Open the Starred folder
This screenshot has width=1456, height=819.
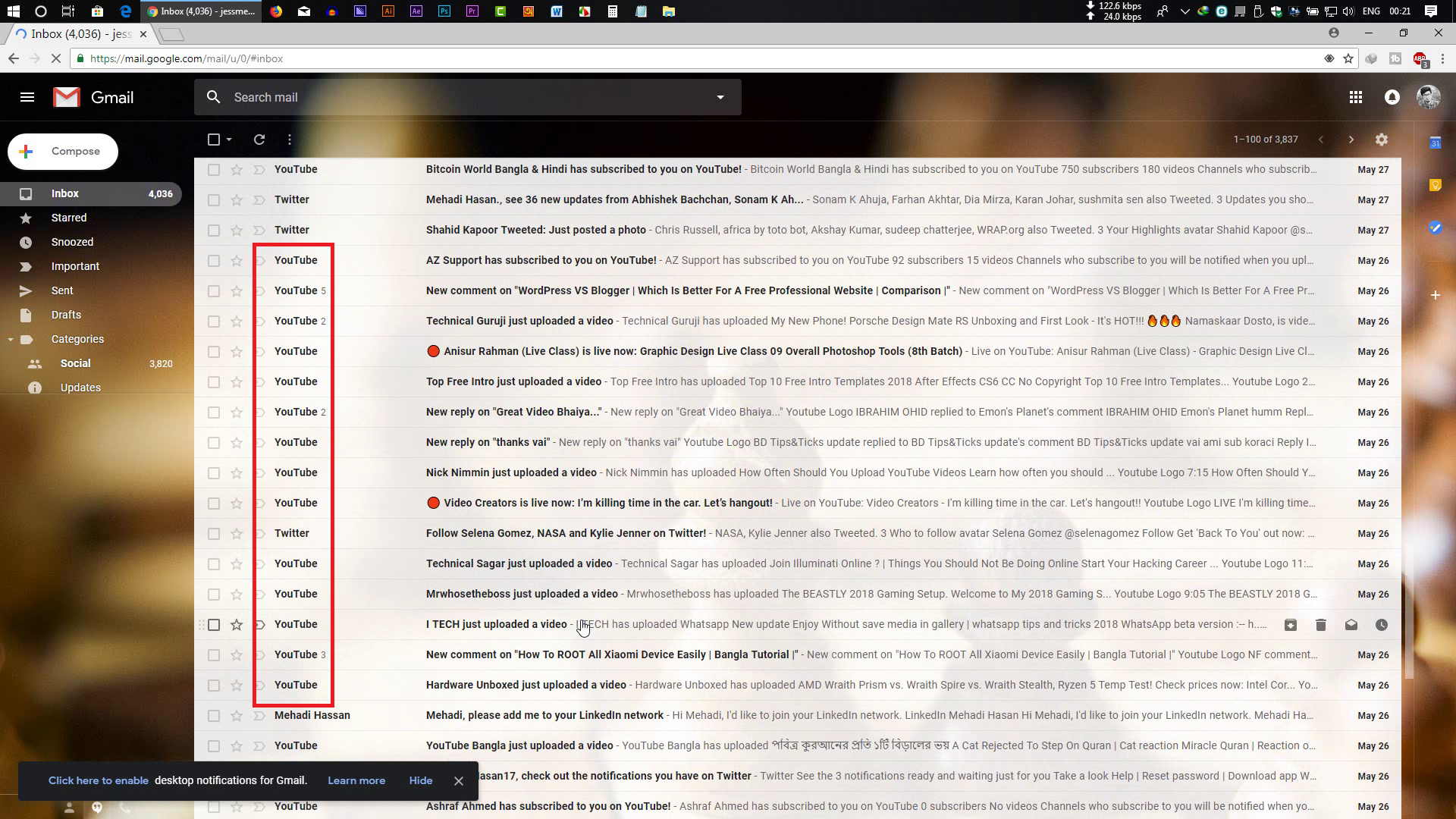pos(69,218)
